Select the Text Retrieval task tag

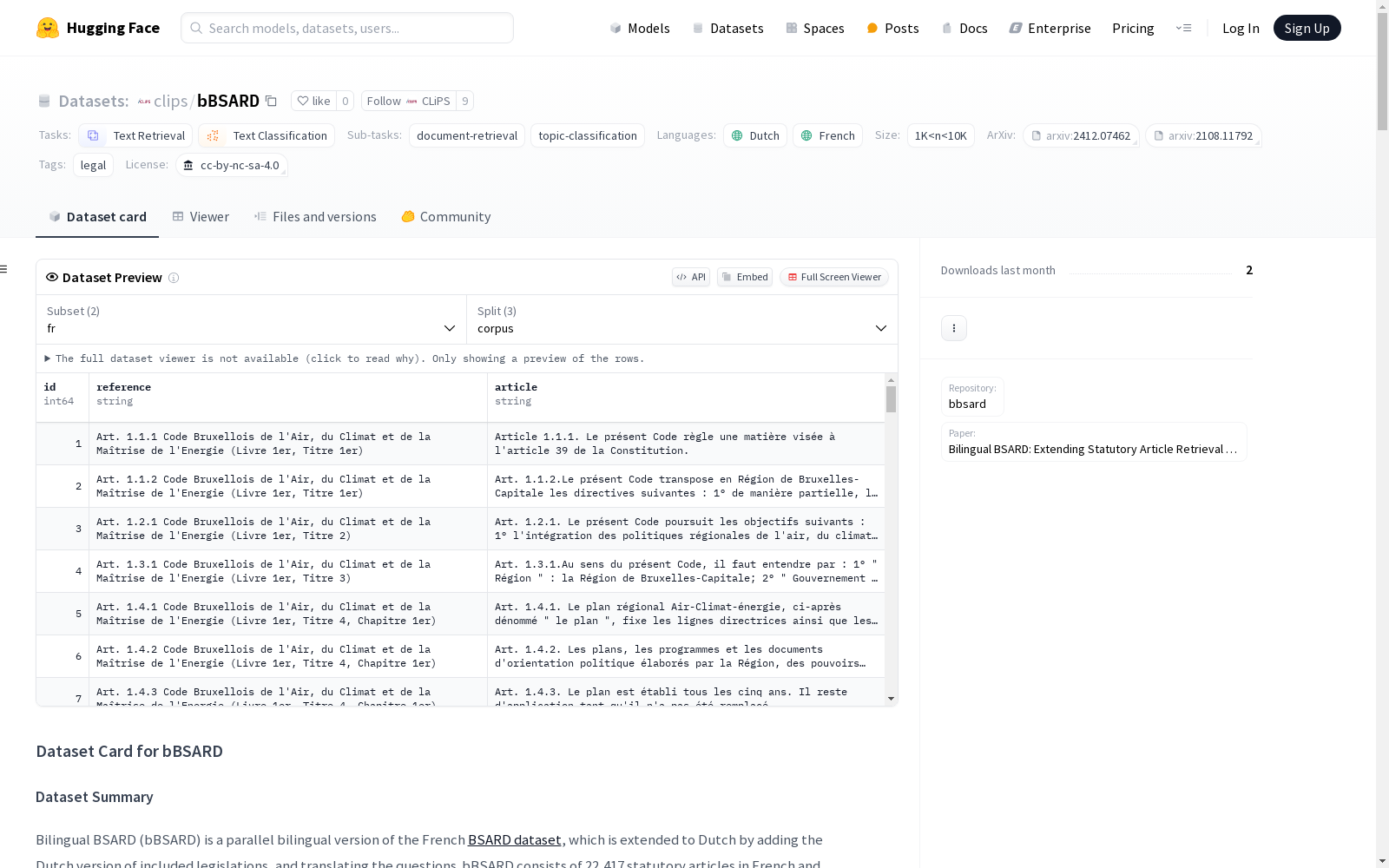[135, 135]
